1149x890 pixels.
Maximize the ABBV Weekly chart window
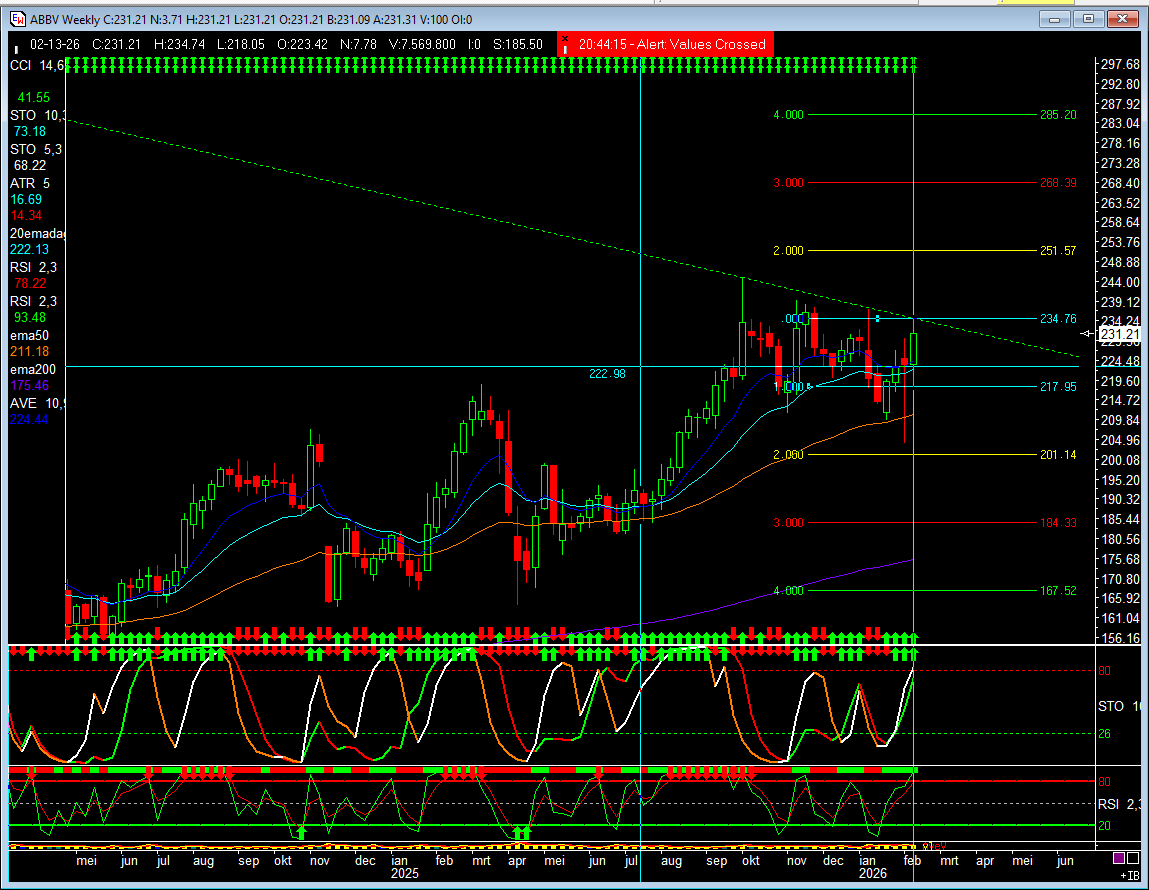tap(1089, 19)
